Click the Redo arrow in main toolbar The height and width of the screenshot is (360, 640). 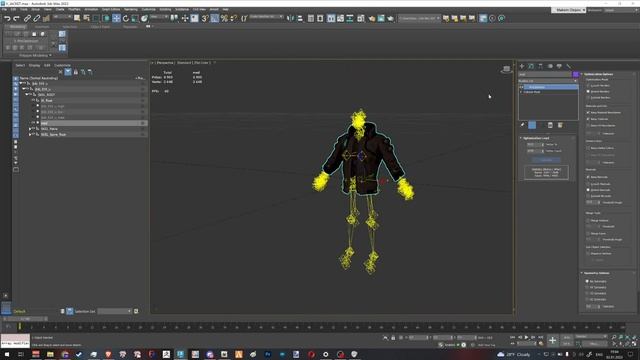click(16, 18)
